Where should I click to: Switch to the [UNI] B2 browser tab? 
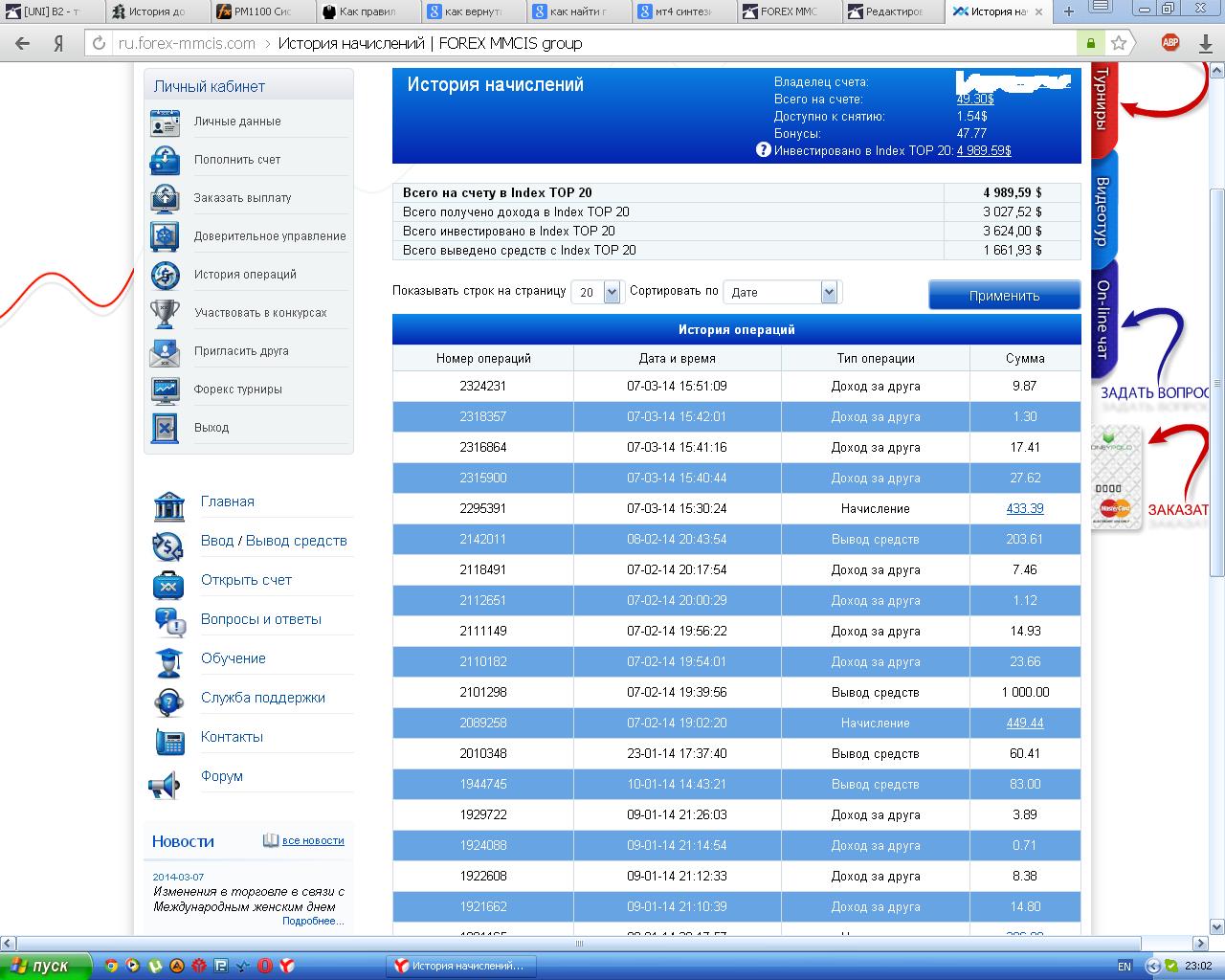point(53,11)
